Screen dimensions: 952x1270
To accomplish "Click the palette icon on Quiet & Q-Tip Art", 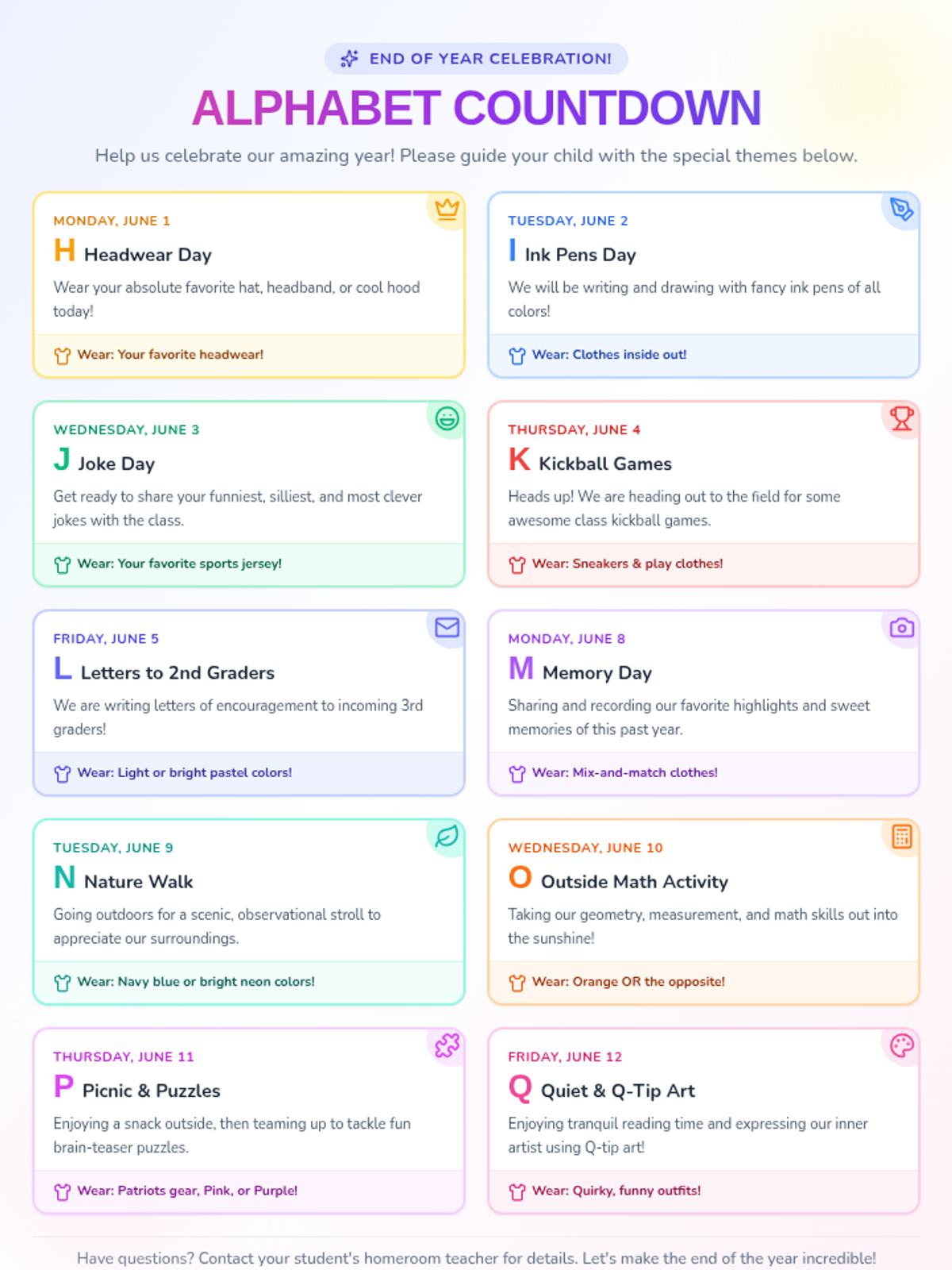I will click(902, 1045).
